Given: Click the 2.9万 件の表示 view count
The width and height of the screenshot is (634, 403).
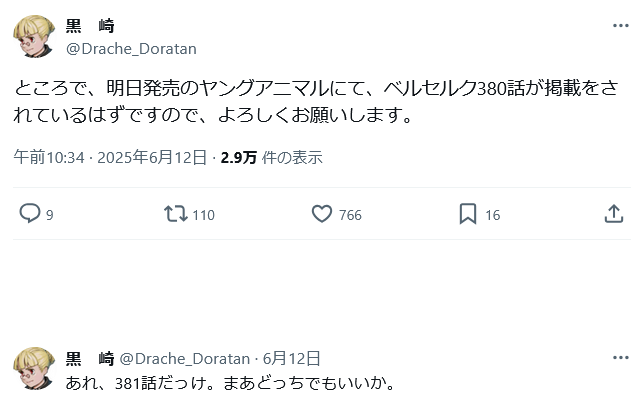Looking at the screenshot, I should coord(271,157).
